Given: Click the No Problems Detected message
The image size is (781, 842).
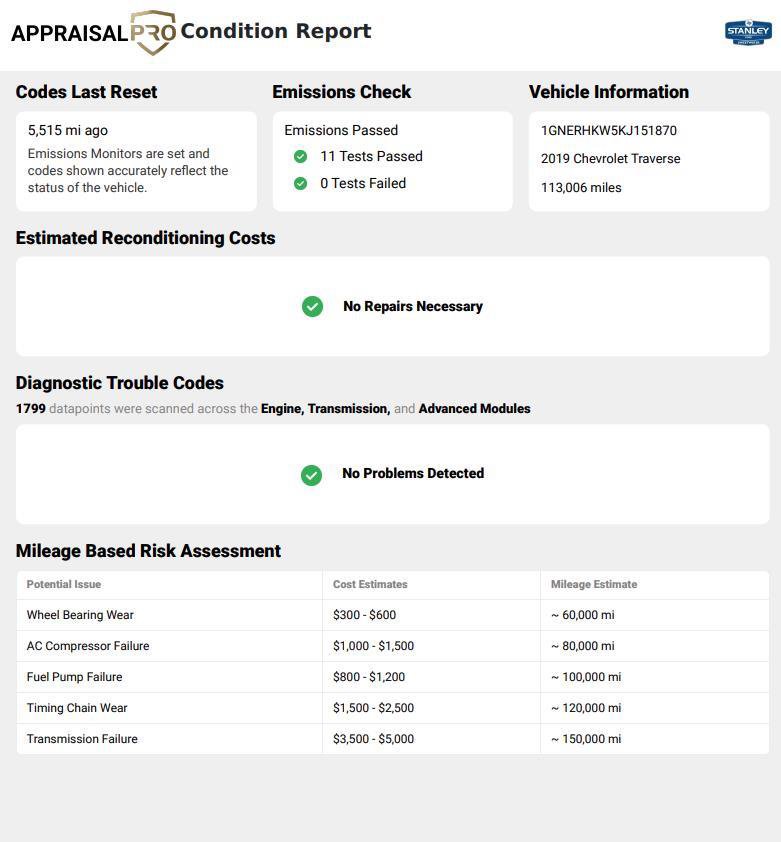Looking at the screenshot, I should point(413,473).
